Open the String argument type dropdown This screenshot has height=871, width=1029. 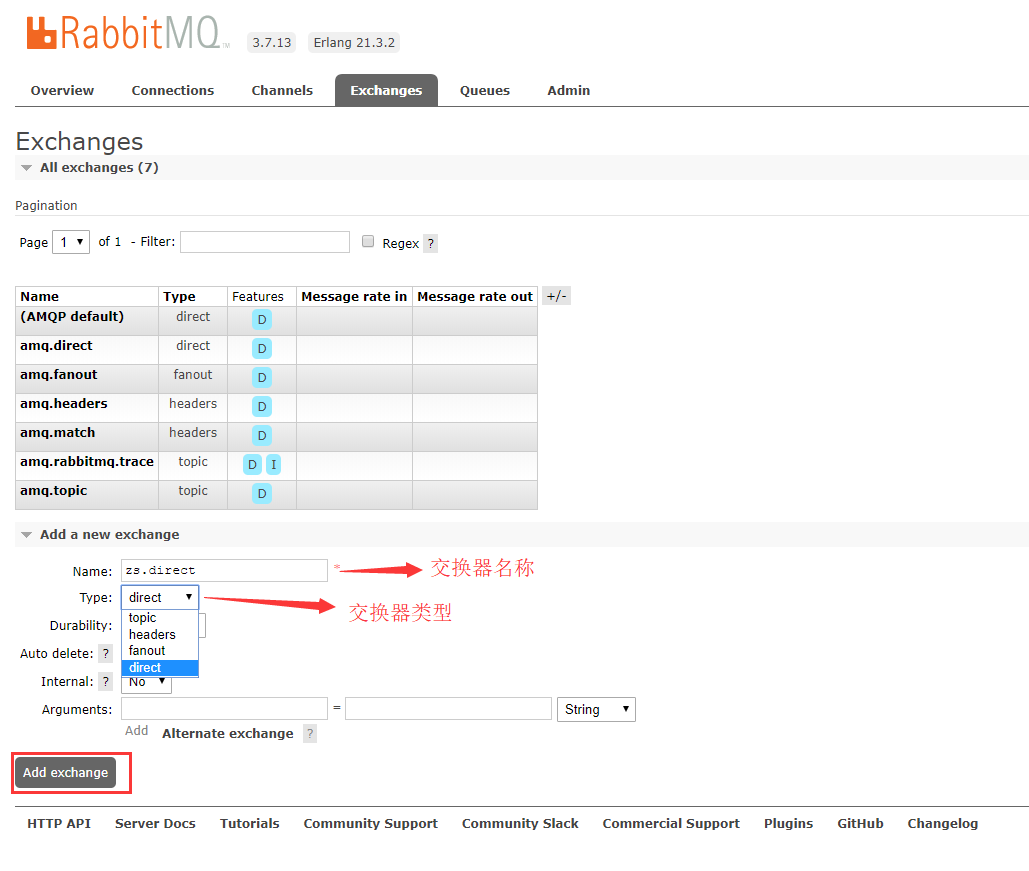596,709
